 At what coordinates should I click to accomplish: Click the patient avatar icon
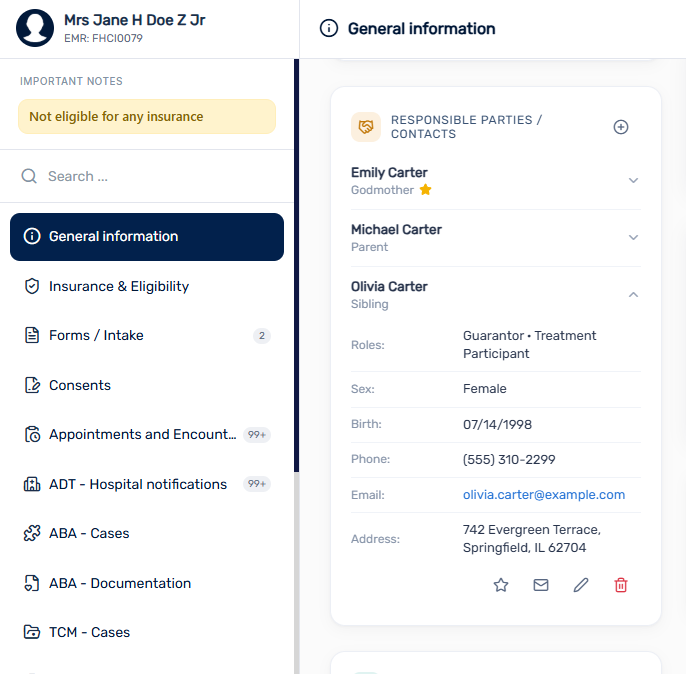[35, 28]
